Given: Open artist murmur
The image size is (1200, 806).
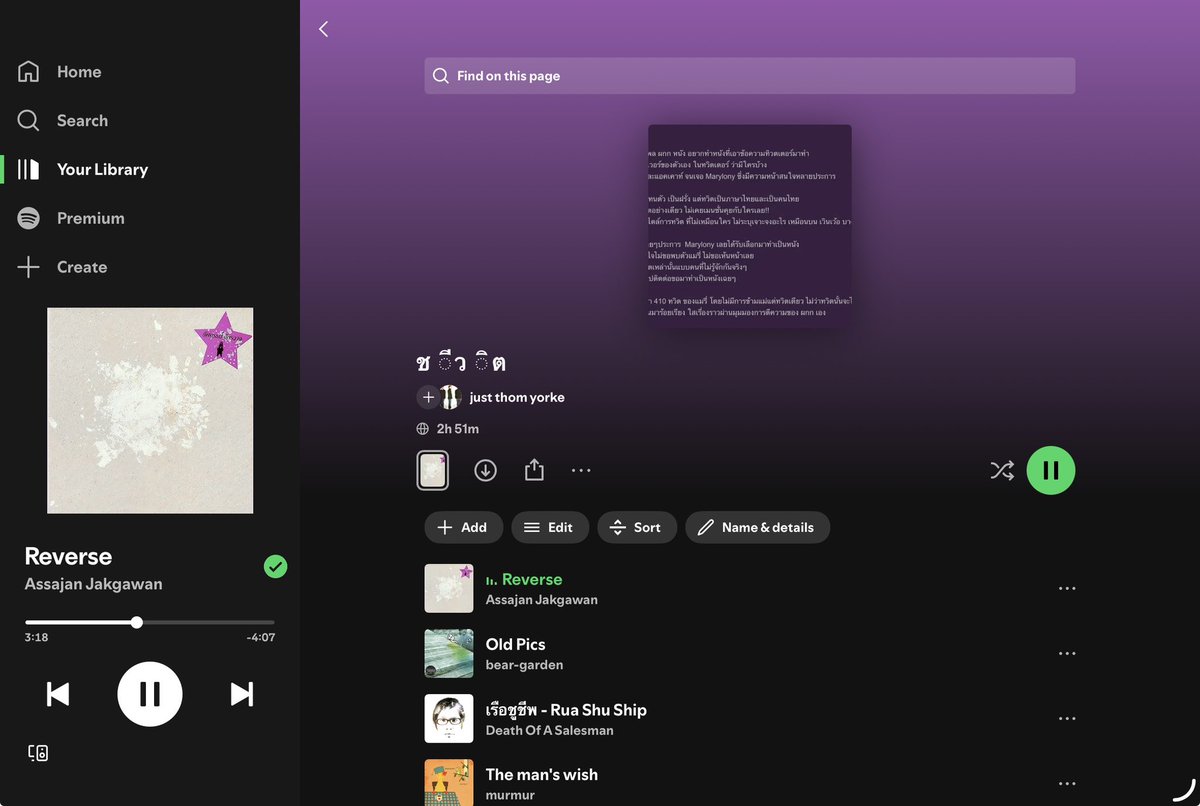Looking at the screenshot, I should [x=510, y=795].
